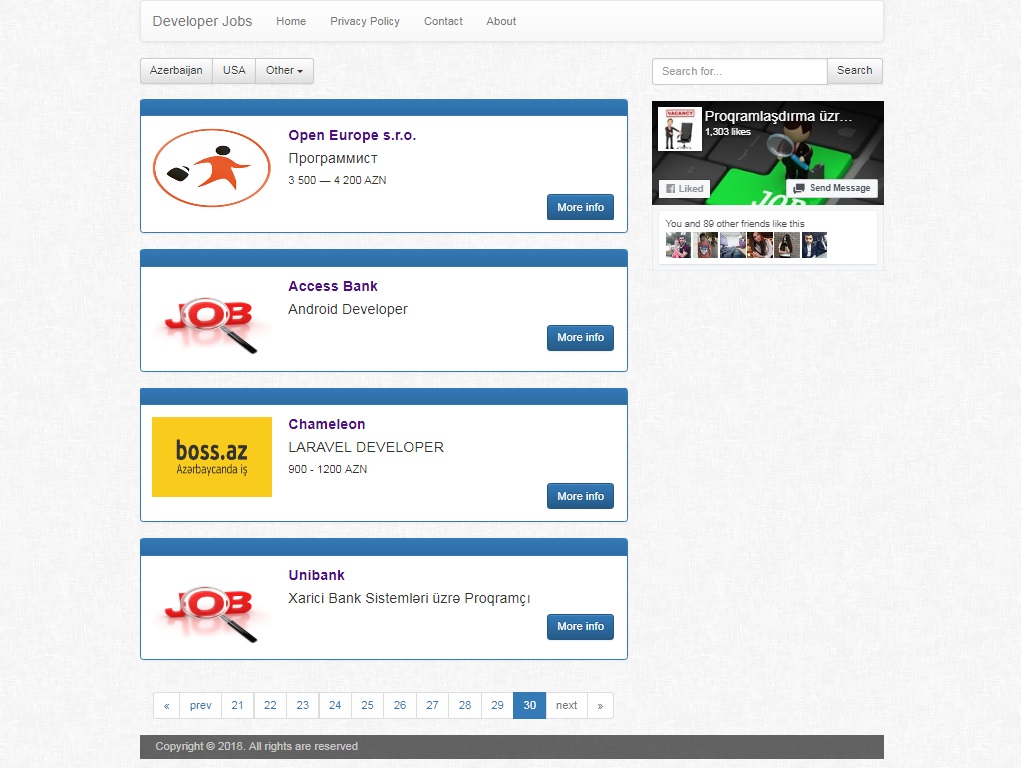More info for Chameleon Laravel Developer
The height and width of the screenshot is (768, 1021).
tap(580, 496)
